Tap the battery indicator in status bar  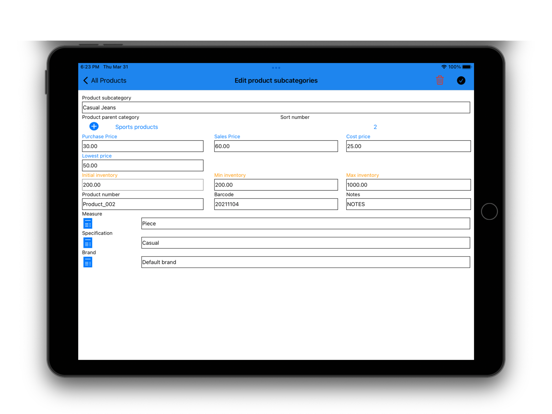point(467,67)
